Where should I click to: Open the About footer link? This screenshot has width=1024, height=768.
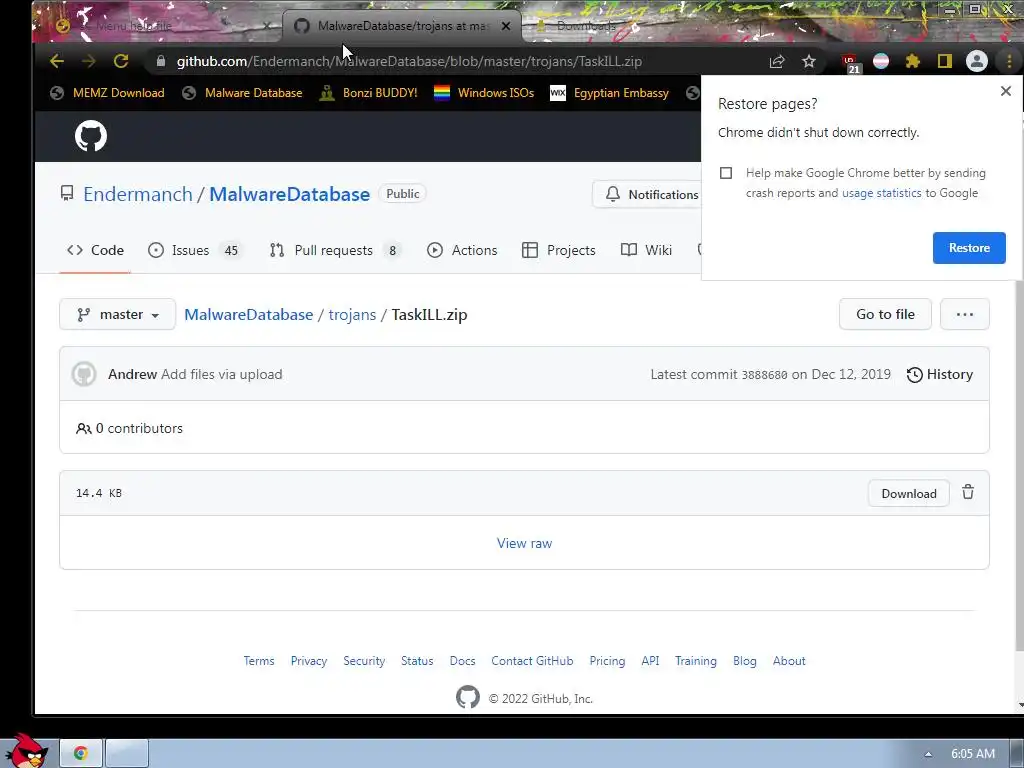point(789,661)
